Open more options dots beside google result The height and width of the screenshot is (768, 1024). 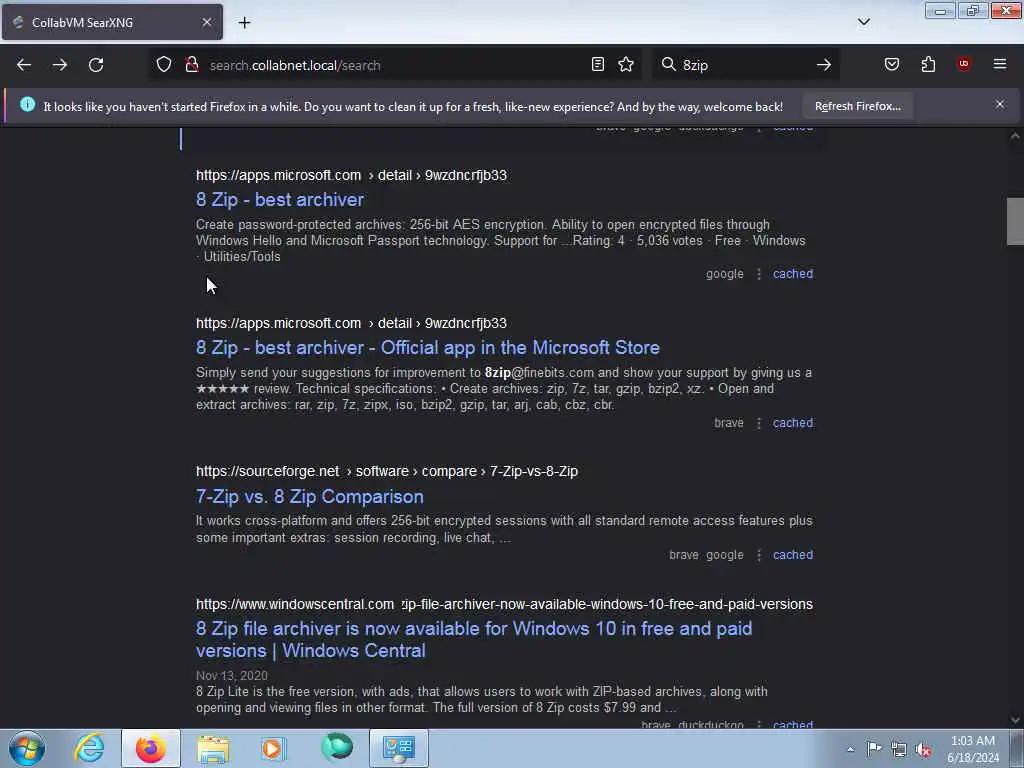pyautogui.click(x=758, y=274)
